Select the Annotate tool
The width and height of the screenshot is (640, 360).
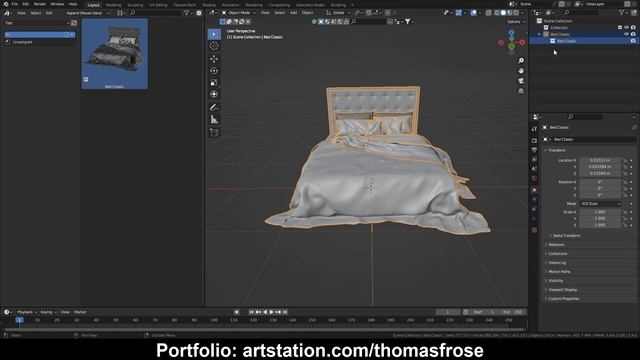tap(214, 107)
